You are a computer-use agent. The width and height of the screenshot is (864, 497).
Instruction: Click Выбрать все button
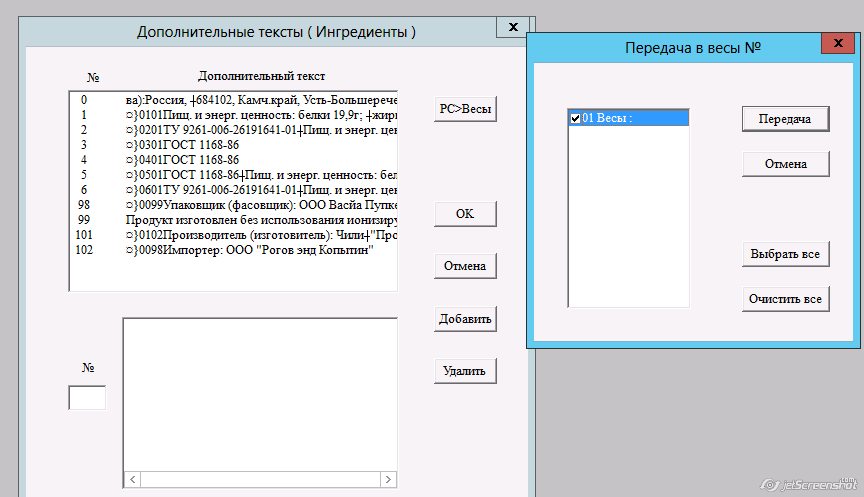click(x=785, y=254)
